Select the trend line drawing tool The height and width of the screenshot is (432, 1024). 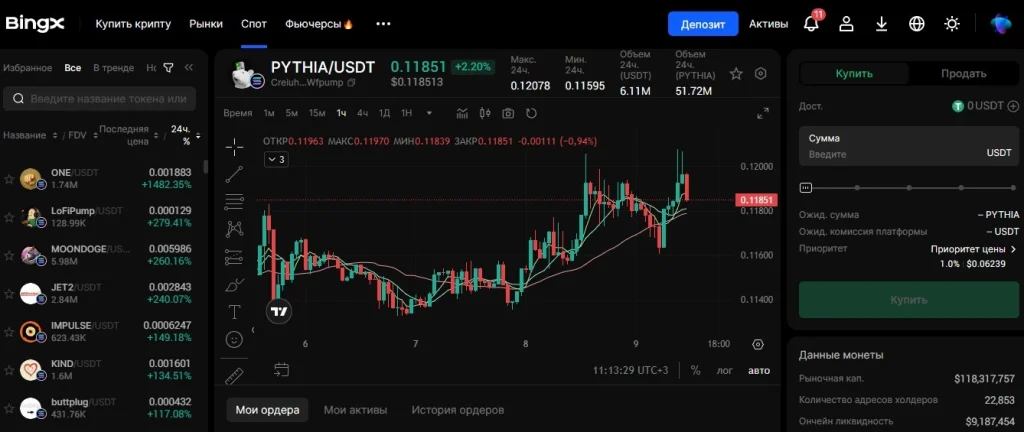coord(234,174)
